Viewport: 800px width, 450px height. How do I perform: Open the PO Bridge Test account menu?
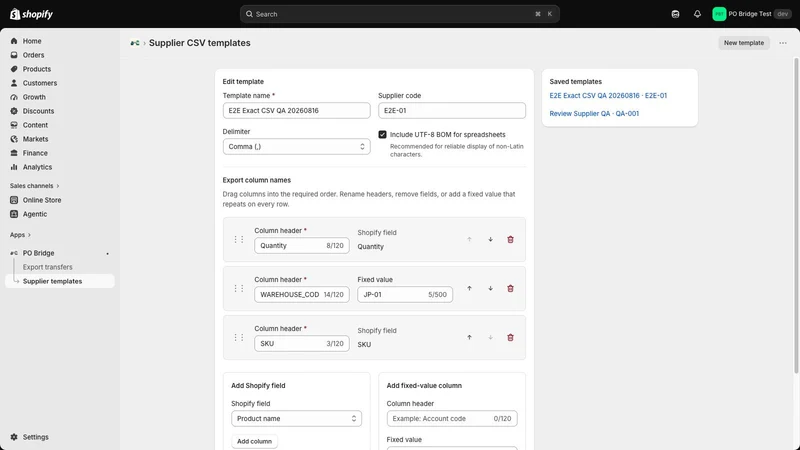coord(752,14)
